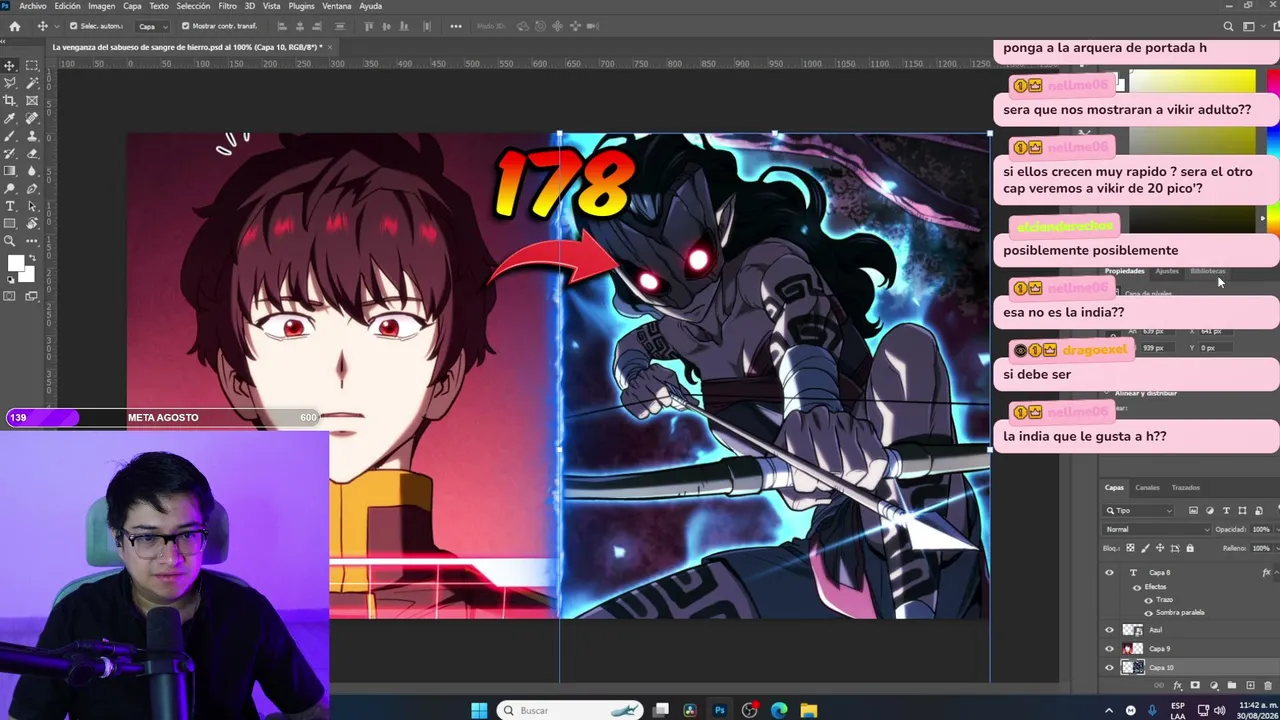Switch to the Canales tab
This screenshot has width=1280, height=720.
point(1147,488)
